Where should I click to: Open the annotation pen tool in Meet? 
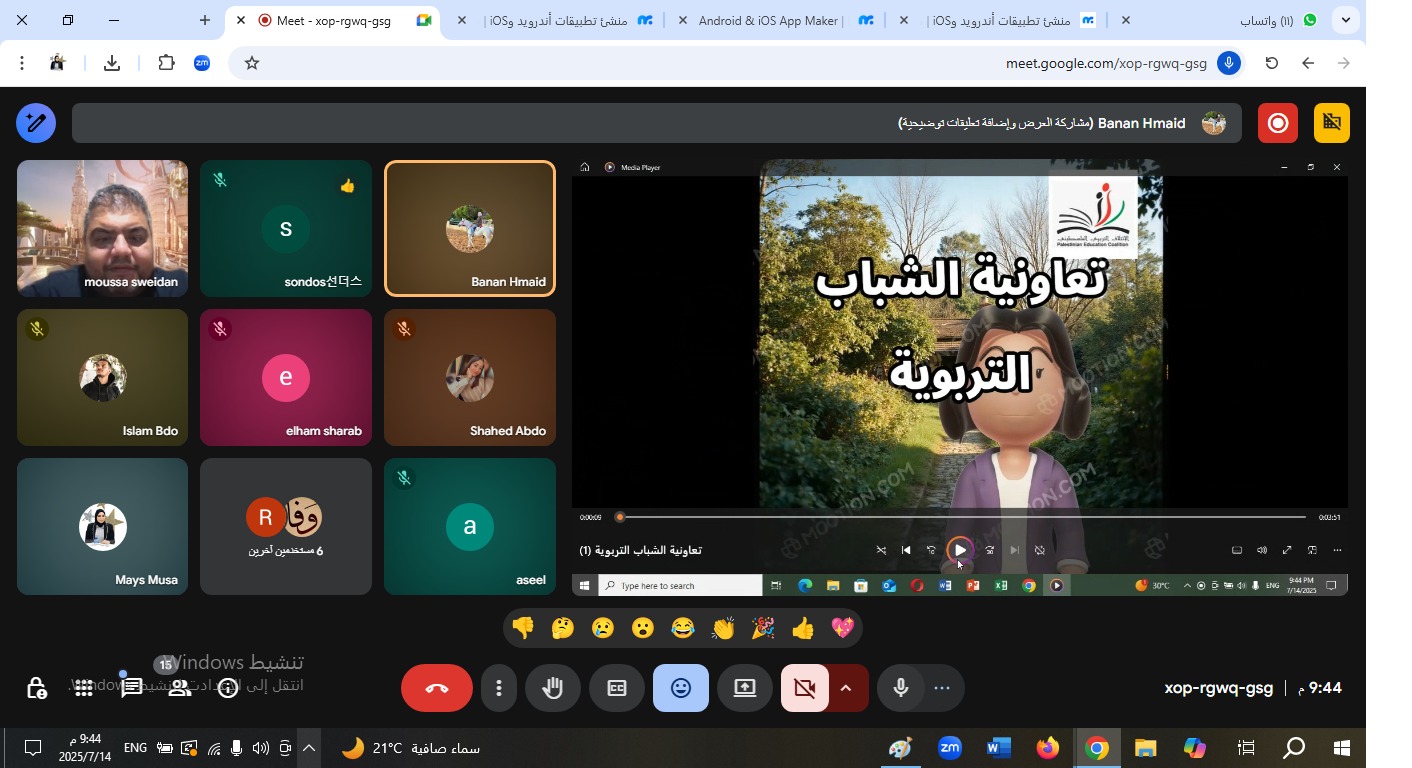pyautogui.click(x=36, y=123)
